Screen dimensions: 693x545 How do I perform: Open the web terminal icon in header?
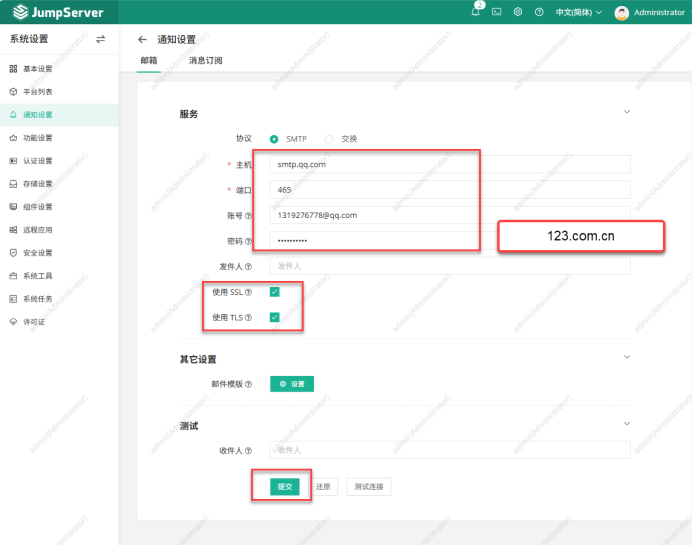(x=497, y=12)
